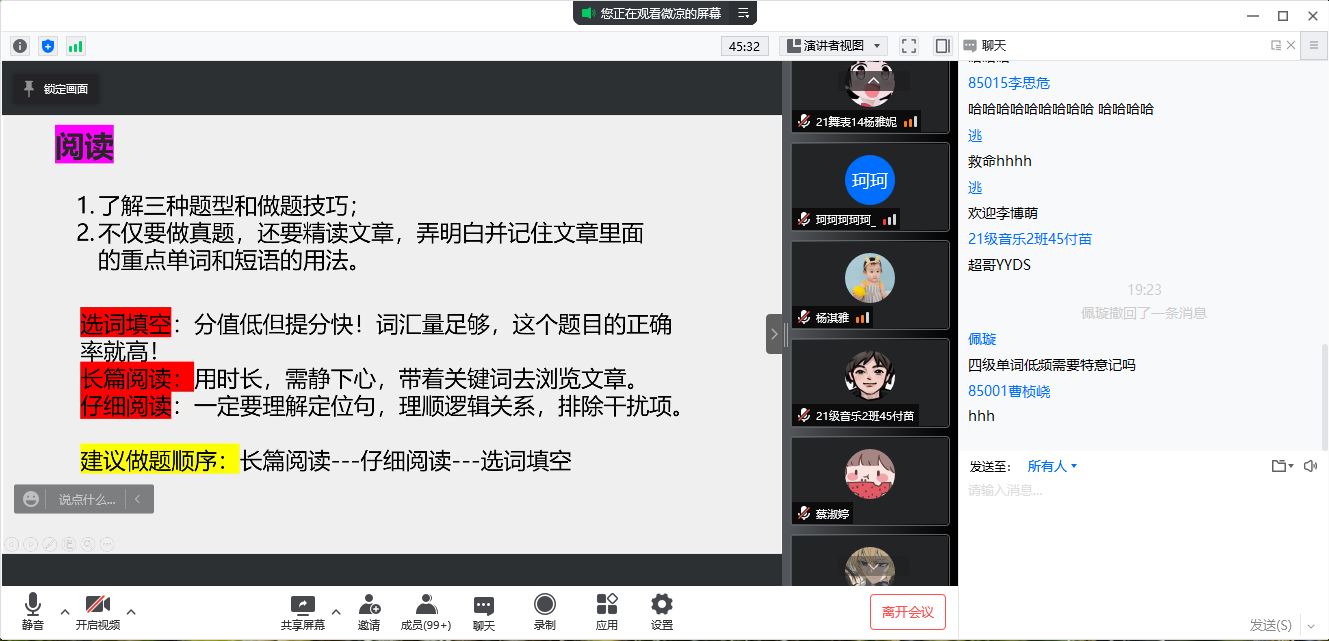This screenshot has width=1329, height=641.
Task: Open the 邀请 invite icon
Action: pyautogui.click(x=369, y=612)
